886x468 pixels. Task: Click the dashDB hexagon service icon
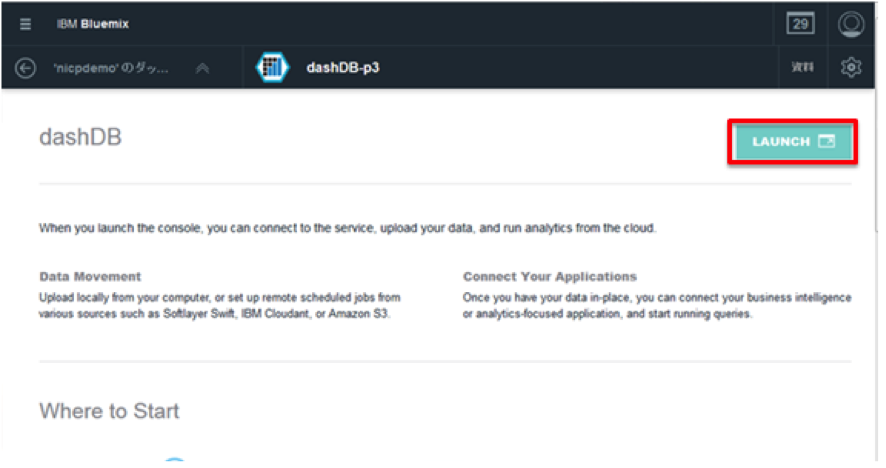[273, 68]
